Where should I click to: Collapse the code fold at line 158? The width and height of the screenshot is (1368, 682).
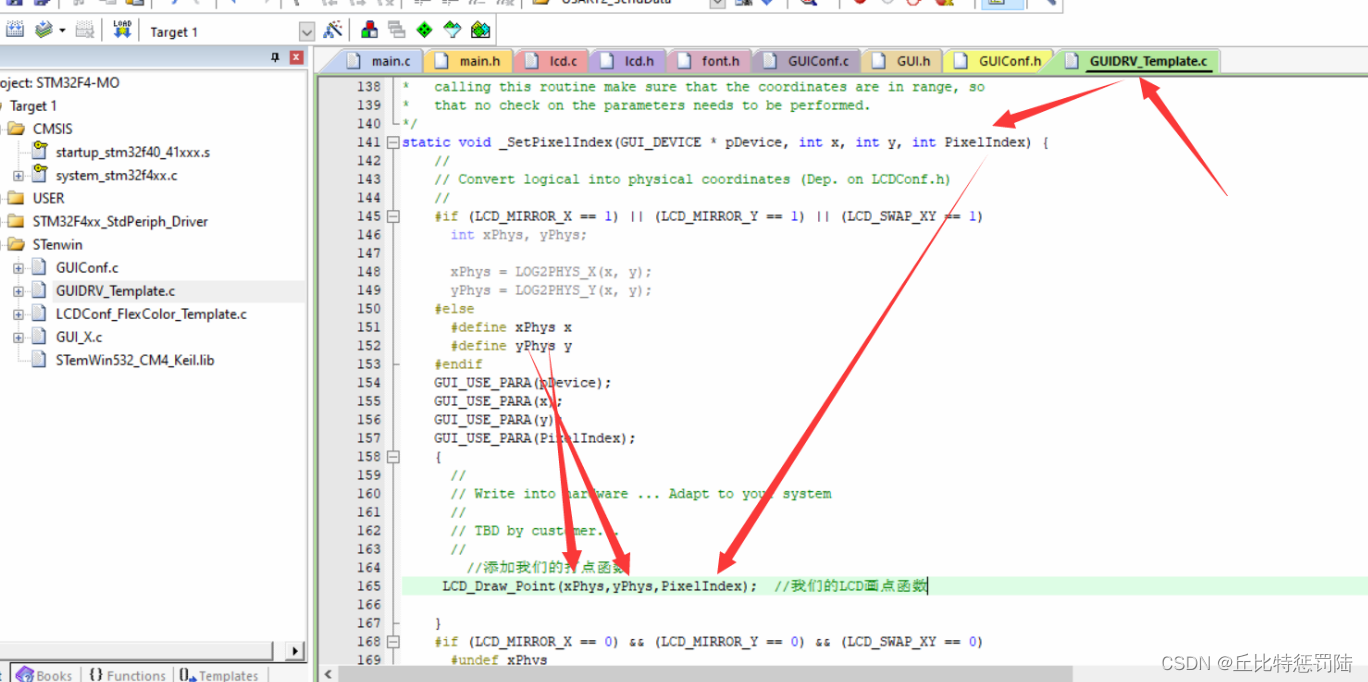click(393, 456)
